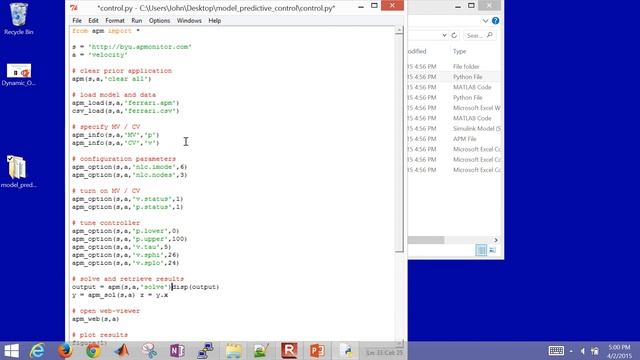Click the Action Center flag tray icon
The width and height of the screenshot is (640, 360).
[595, 351]
